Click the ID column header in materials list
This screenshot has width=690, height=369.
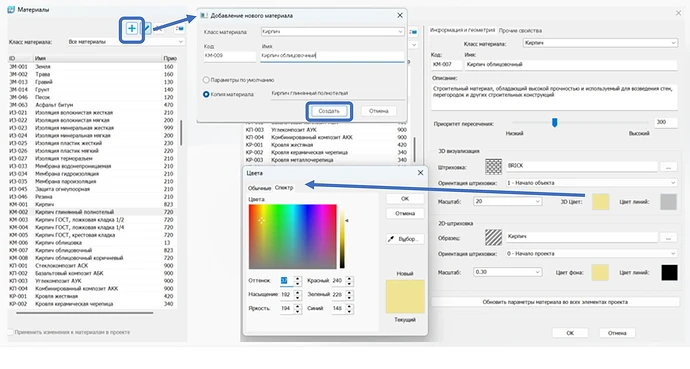[x=20, y=58]
